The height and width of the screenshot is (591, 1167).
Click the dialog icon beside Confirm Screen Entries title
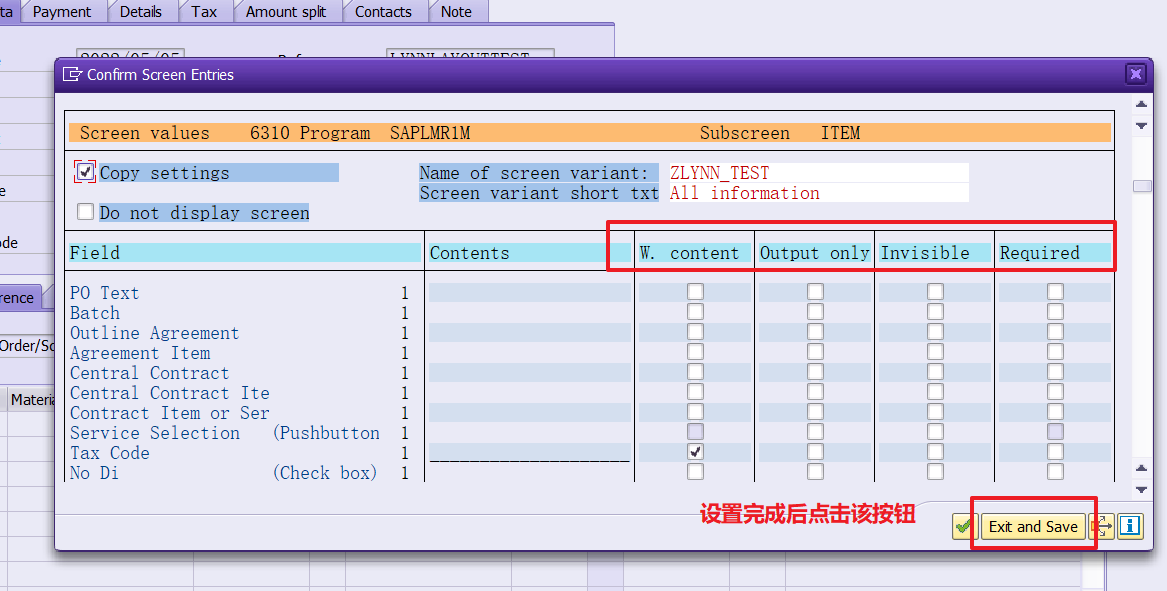[72, 74]
